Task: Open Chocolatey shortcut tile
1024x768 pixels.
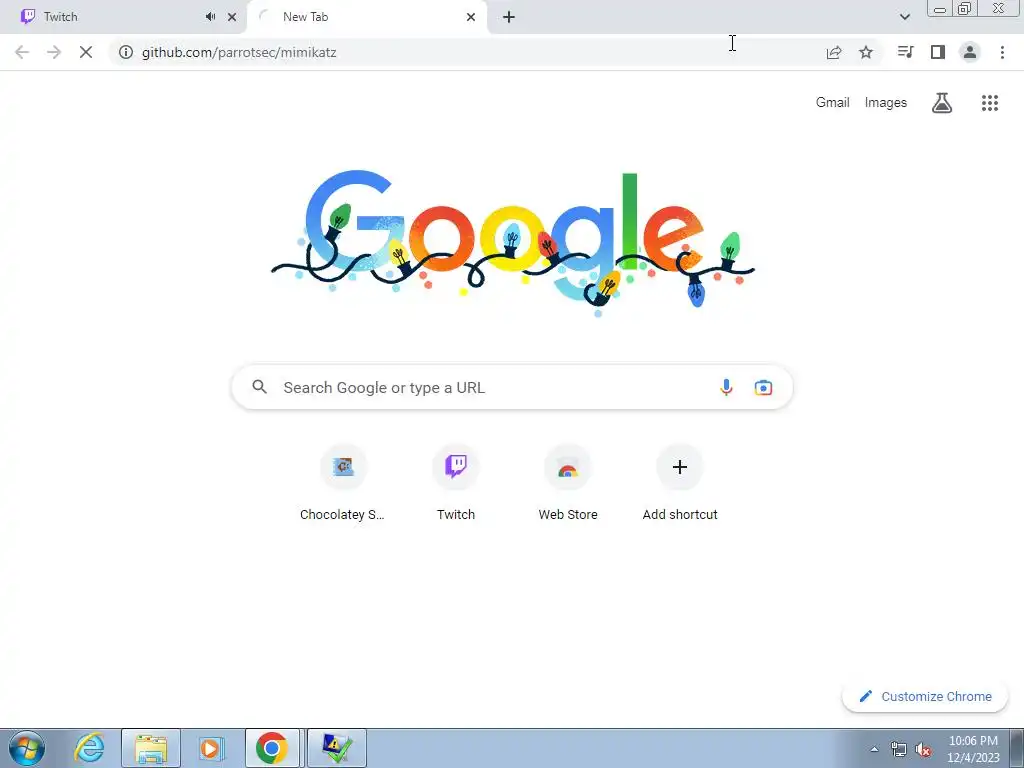Action: coord(343,484)
